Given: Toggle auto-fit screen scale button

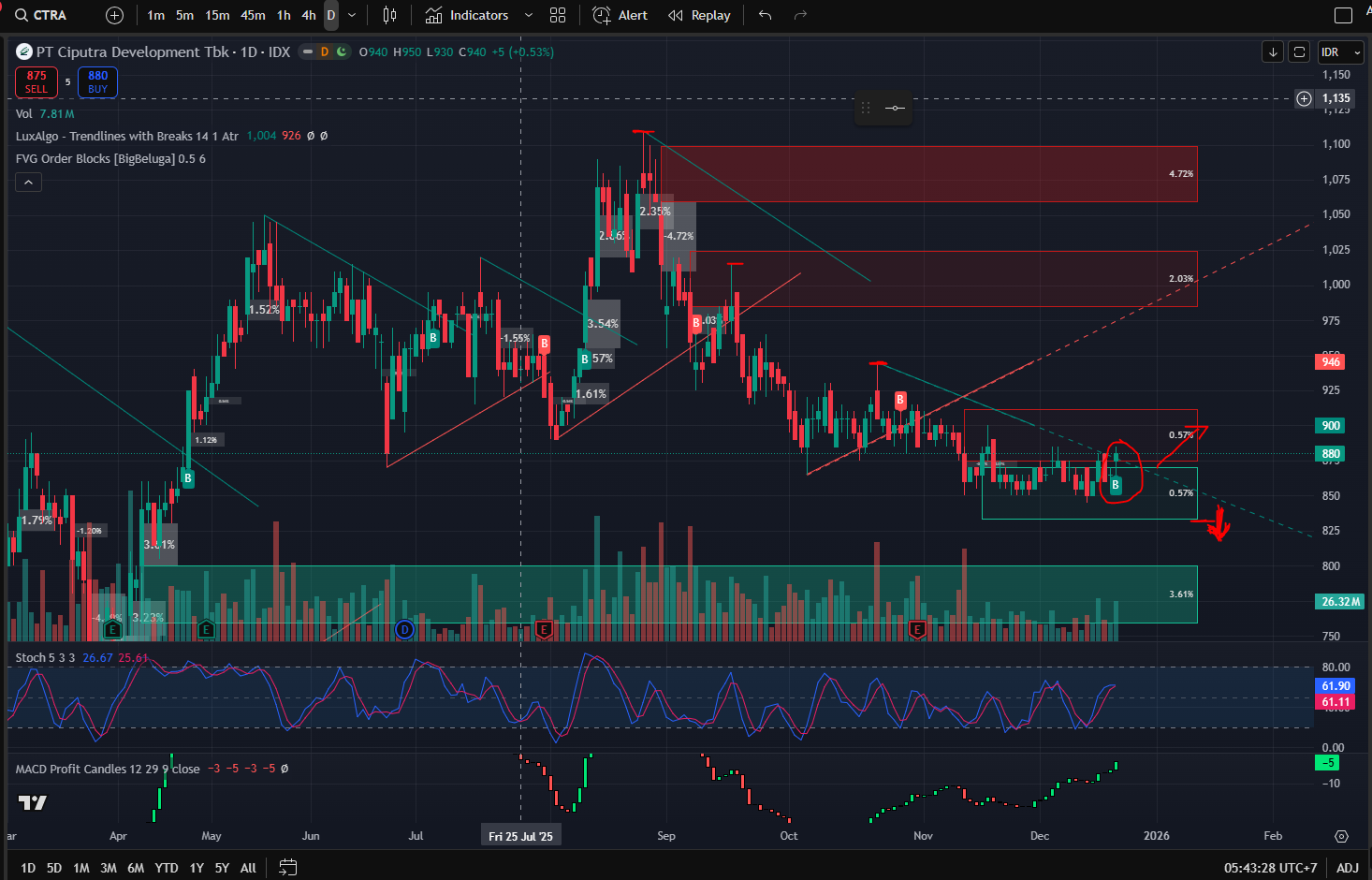Looking at the screenshot, I should [1299, 52].
